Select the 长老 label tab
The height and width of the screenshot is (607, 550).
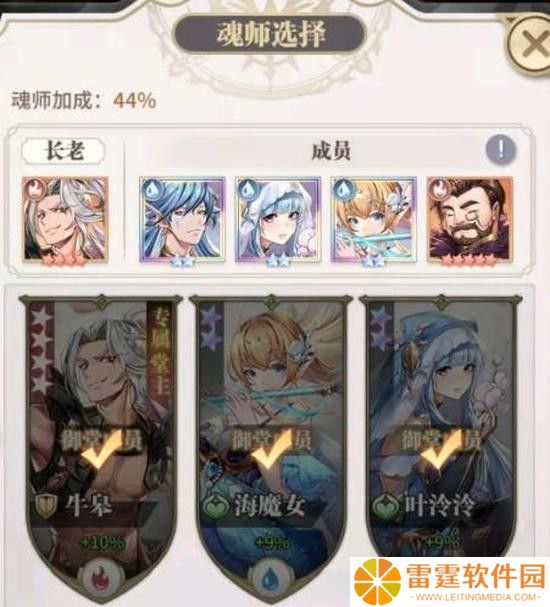[x=64, y=151]
